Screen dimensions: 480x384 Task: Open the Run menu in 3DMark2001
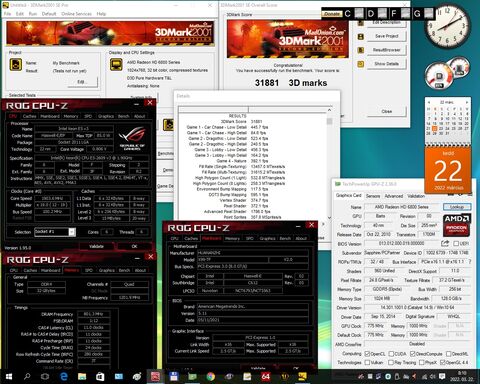pos(33,14)
